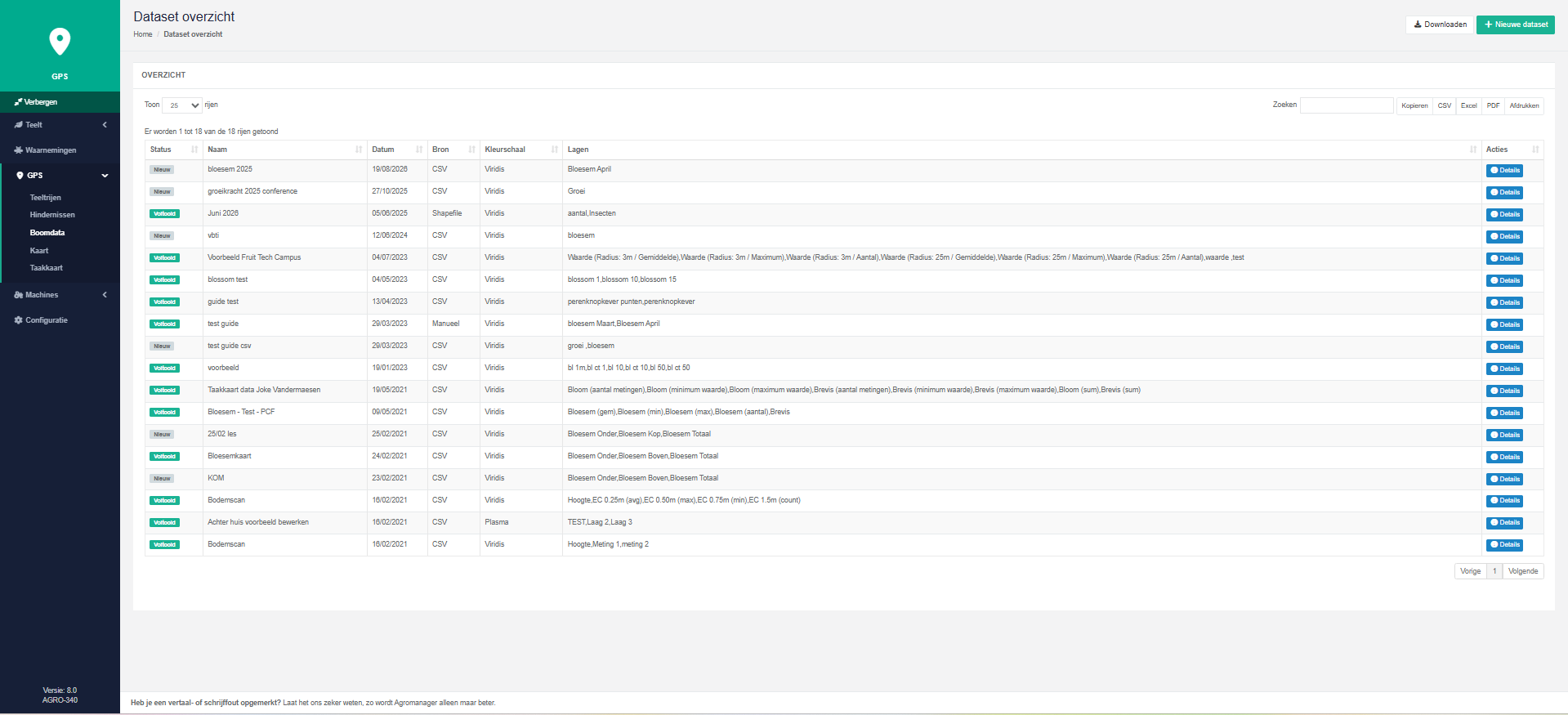Screen dimensions: 1568x715
Task: Click the OVERZICHT panel heading
Action: point(163,75)
